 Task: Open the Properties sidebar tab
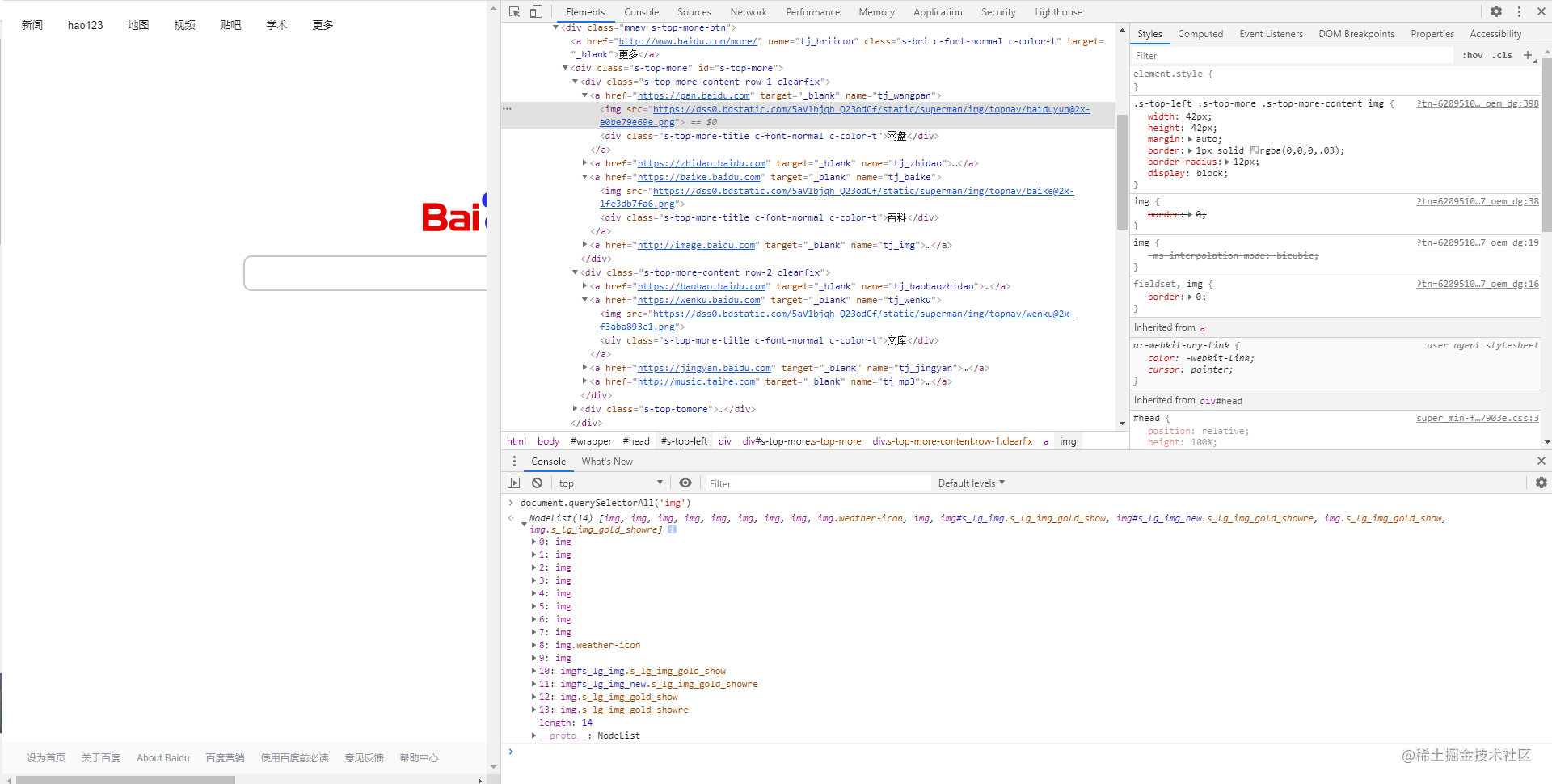[1432, 33]
